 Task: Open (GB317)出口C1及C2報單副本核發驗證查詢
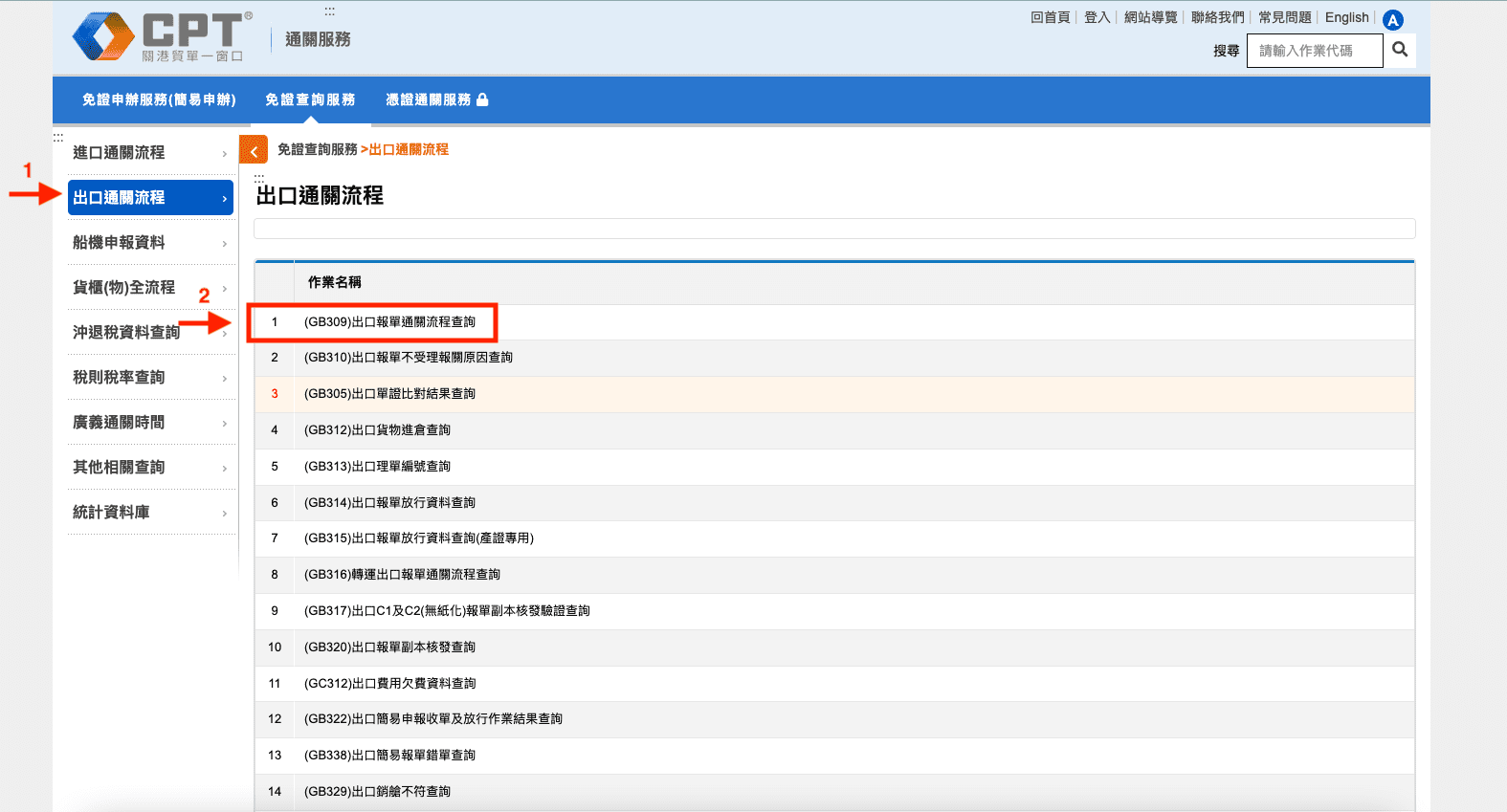tap(447, 611)
